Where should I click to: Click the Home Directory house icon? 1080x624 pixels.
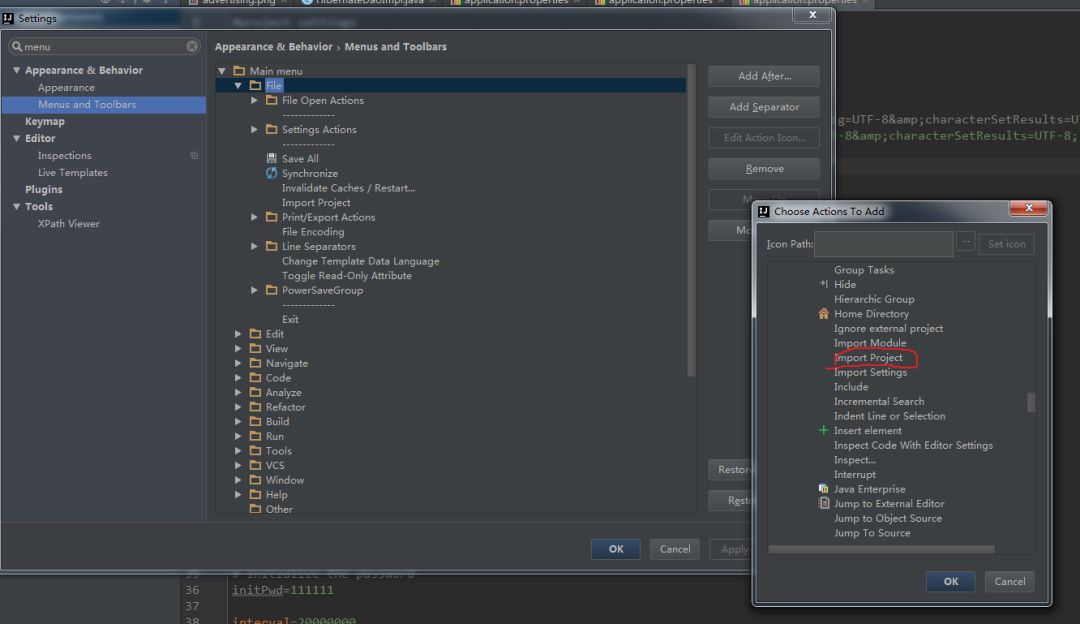824,314
